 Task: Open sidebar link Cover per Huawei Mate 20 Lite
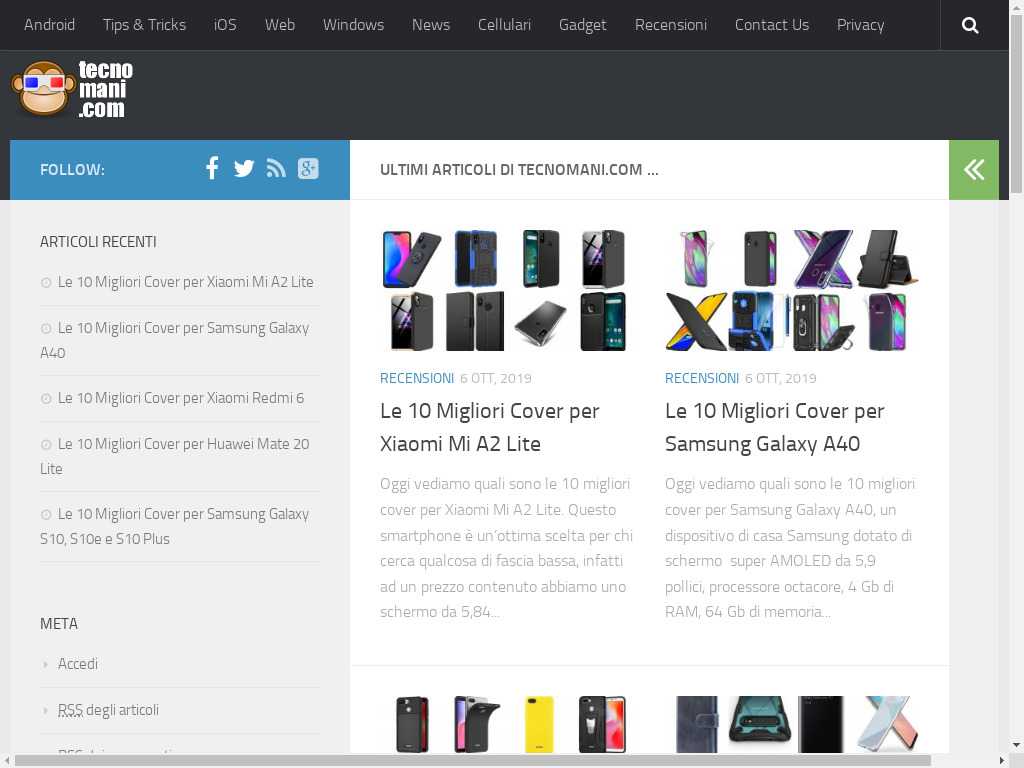174,456
